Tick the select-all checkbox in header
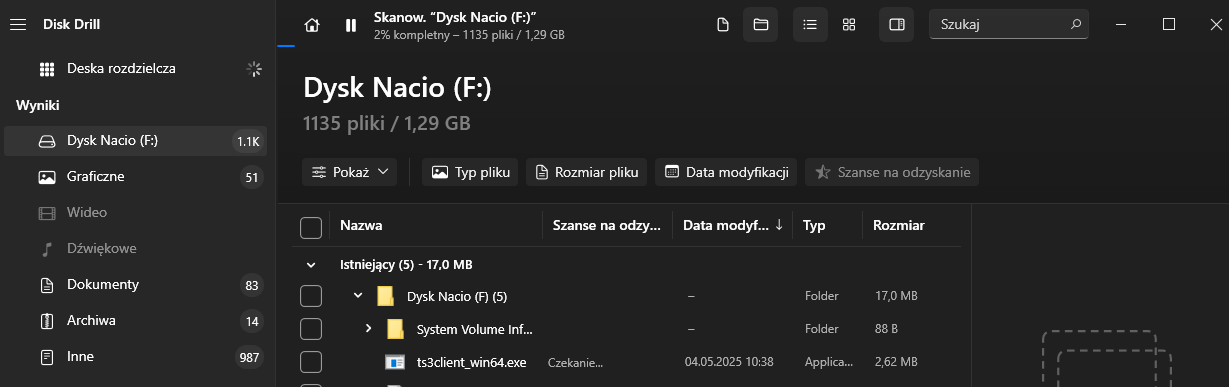Screen dimensions: 1229x387 point(311,228)
